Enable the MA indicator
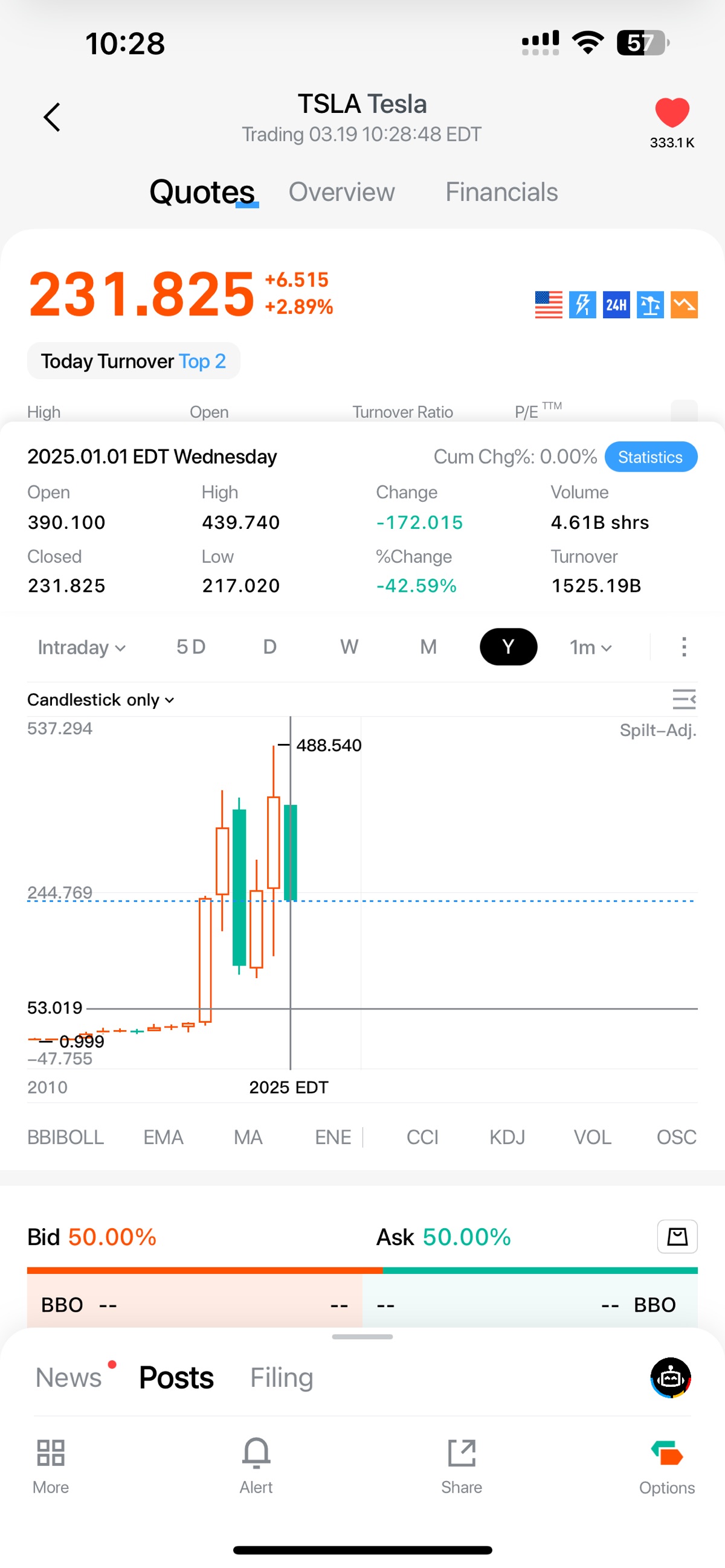The height and width of the screenshot is (1568, 725). (248, 1137)
